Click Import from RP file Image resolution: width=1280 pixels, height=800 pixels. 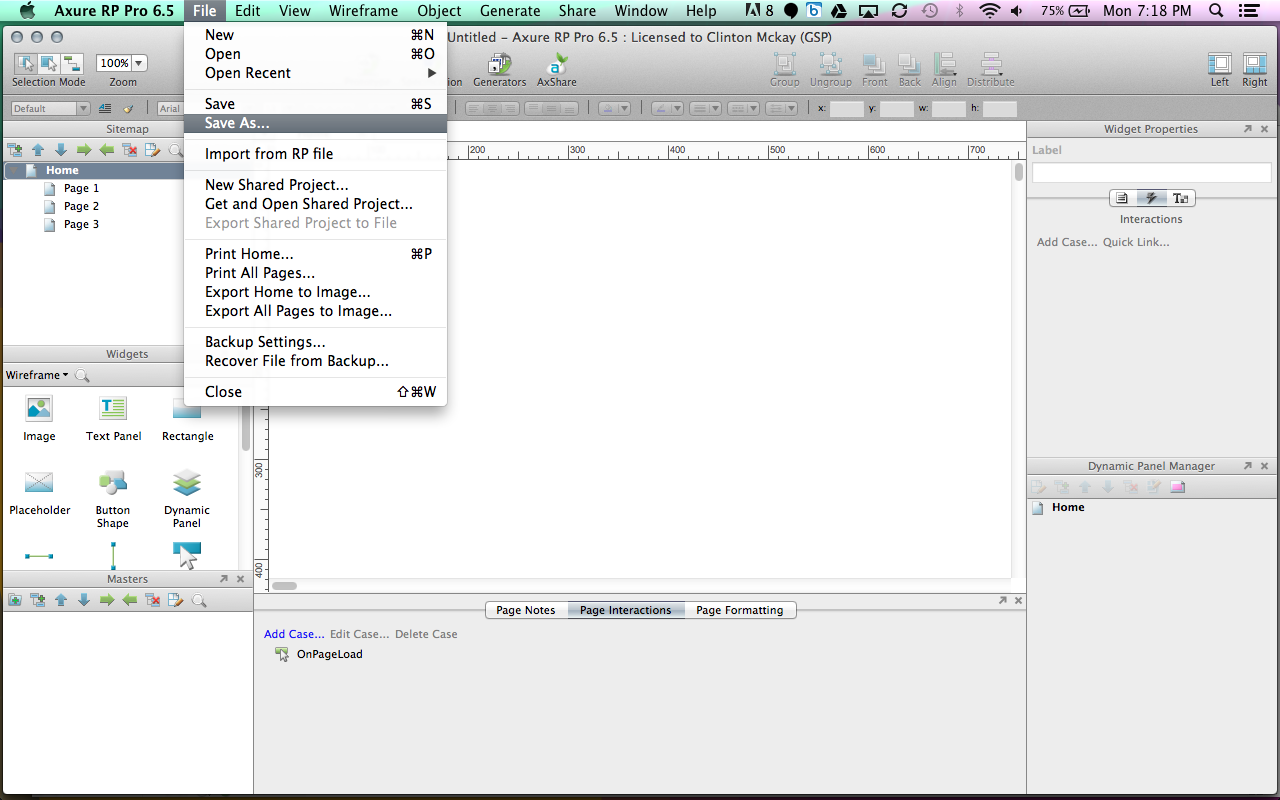(315, 154)
